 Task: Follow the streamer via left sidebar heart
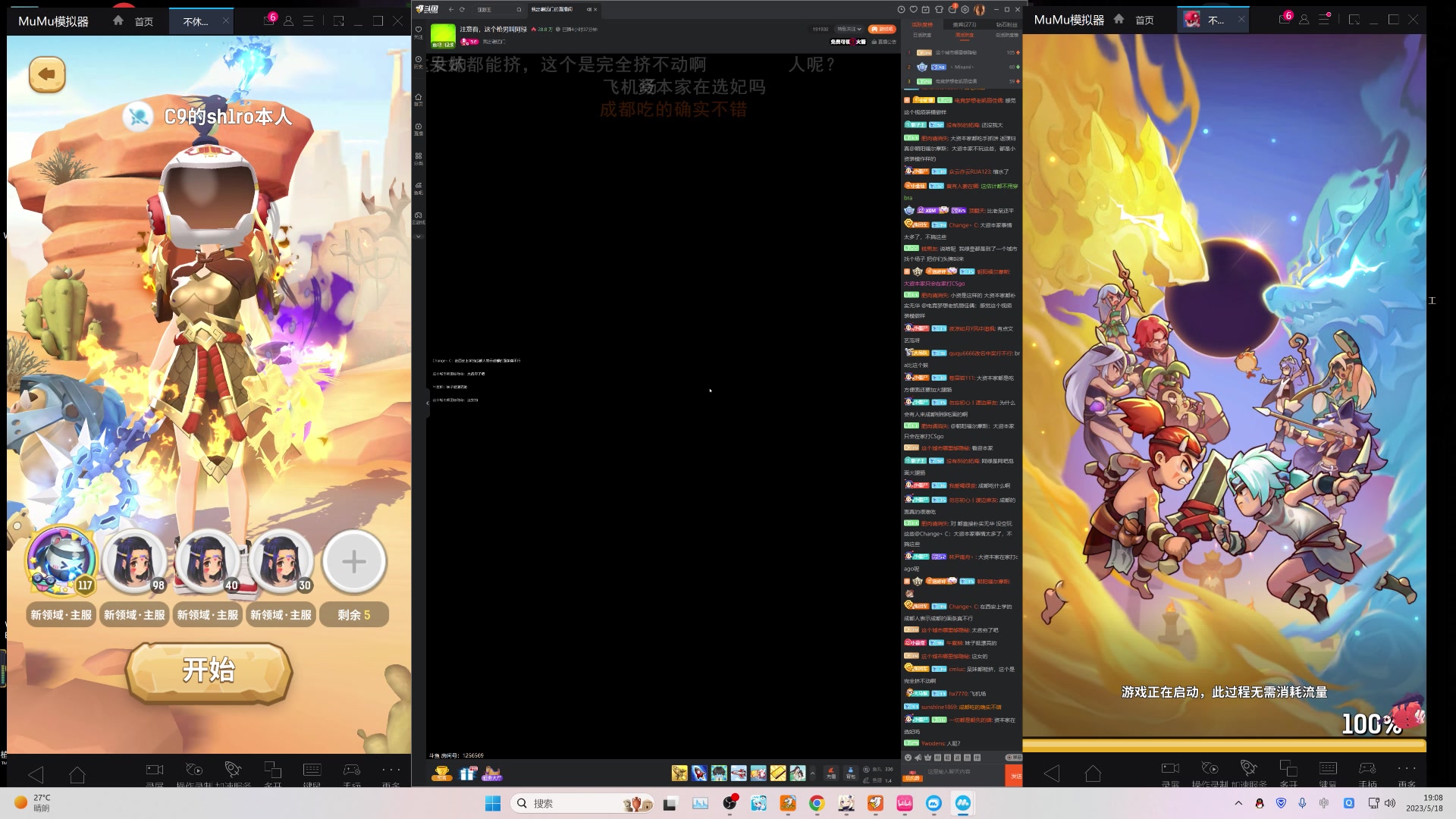click(418, 32)
